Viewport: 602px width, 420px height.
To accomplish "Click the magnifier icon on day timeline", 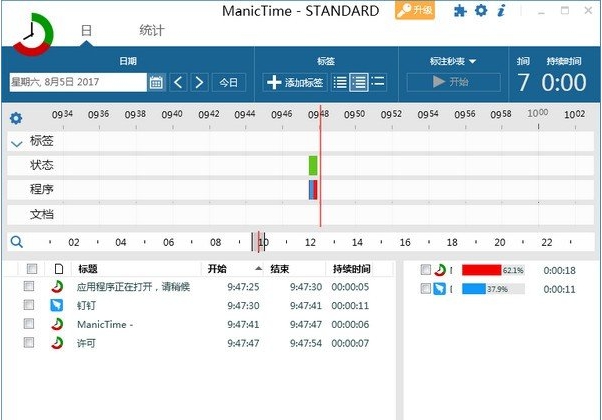I will click(x=17, y=242).
